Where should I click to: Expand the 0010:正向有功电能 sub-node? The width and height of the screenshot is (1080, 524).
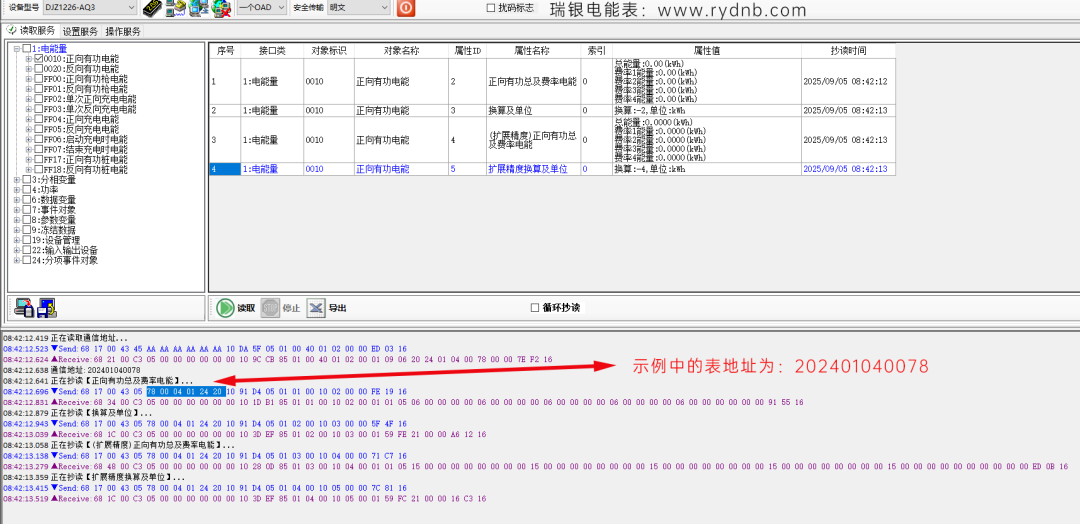coord(29,59)
